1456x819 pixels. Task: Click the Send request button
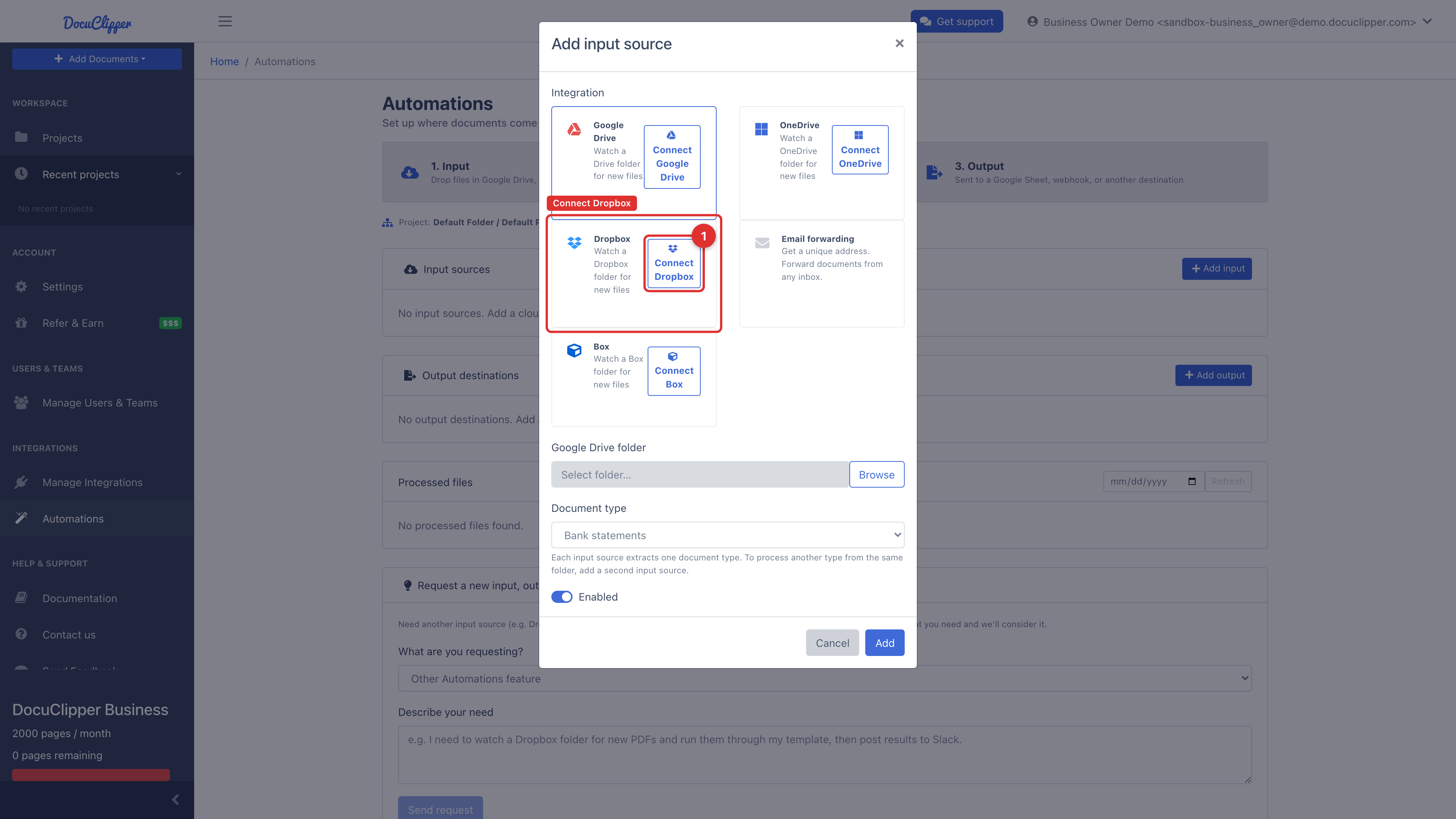pos(440,808)
